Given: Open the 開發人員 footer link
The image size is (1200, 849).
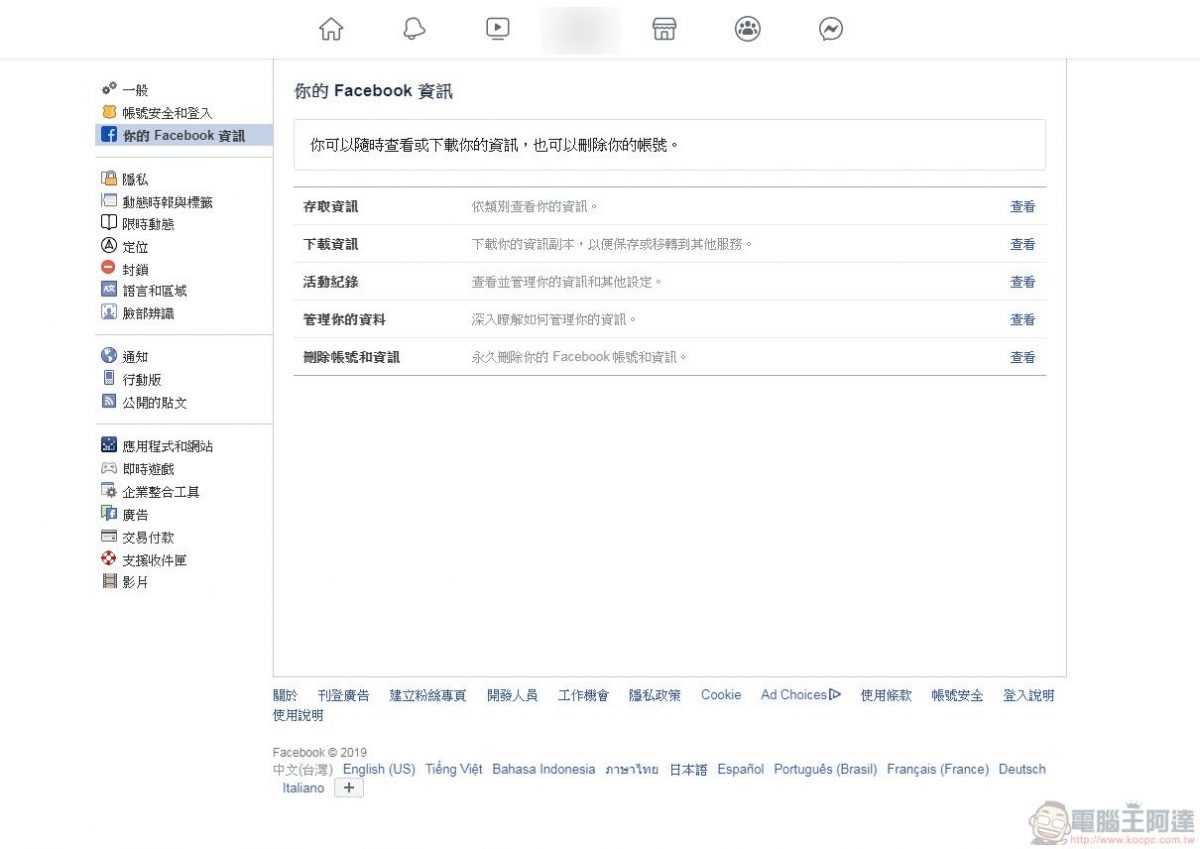Looking at the screenshot, I should [512, 695].
